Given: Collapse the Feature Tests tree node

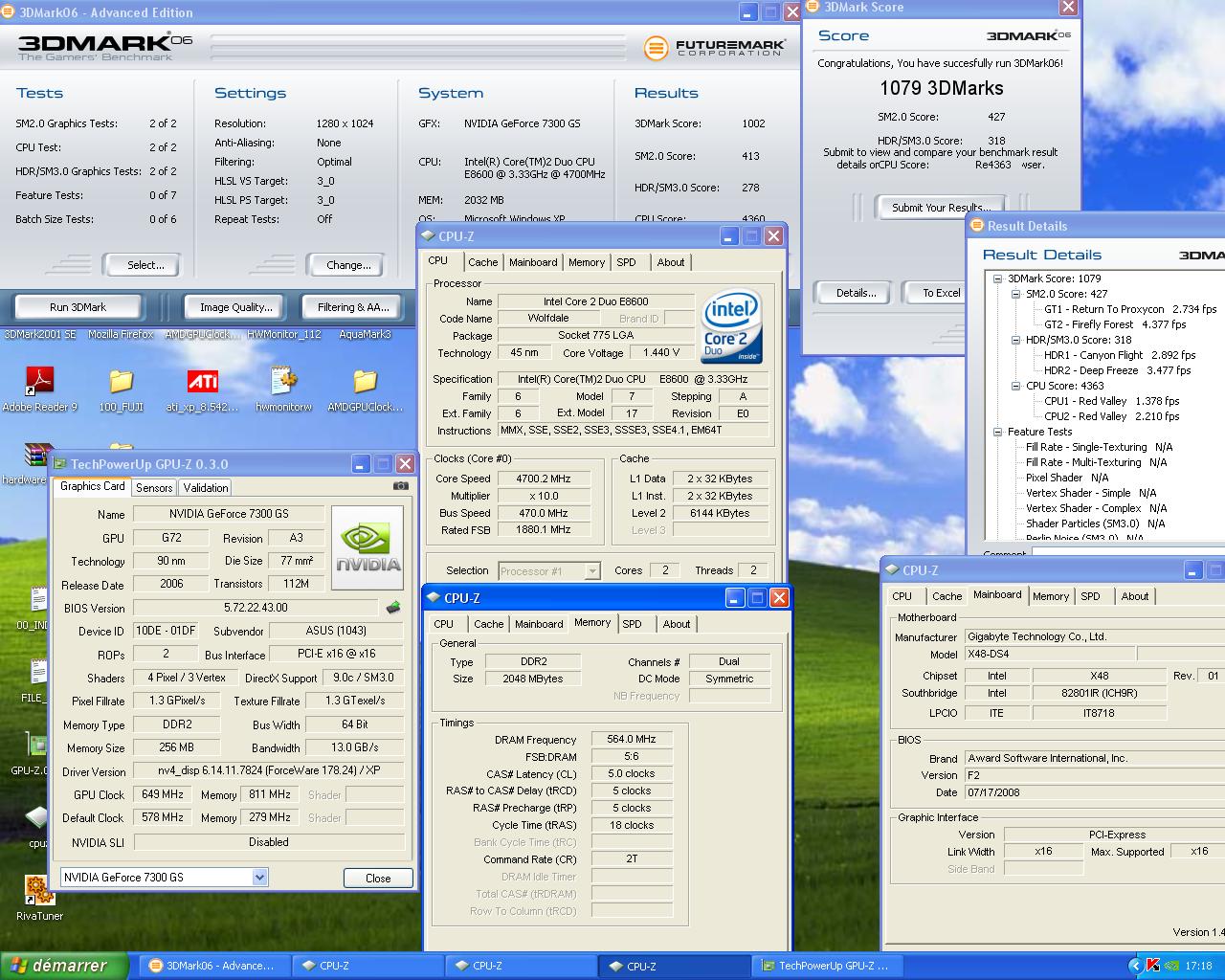Looking at the screenshot, I should (997, 432).
